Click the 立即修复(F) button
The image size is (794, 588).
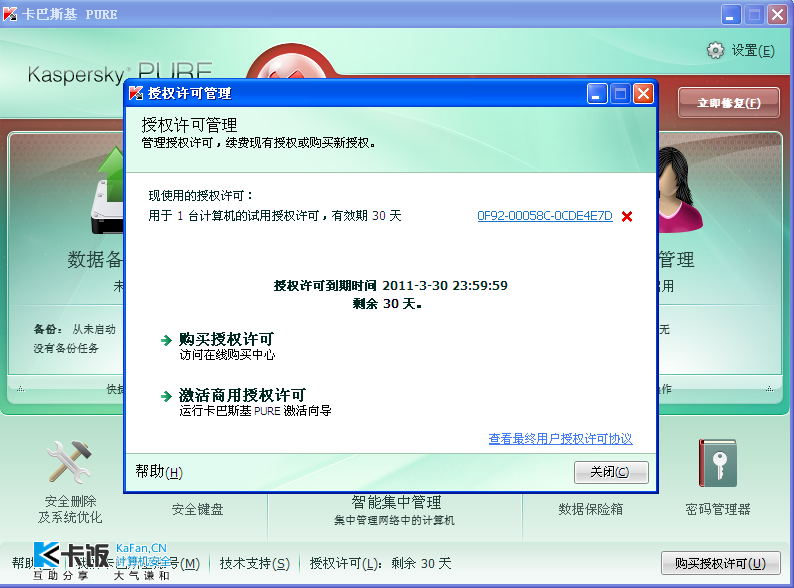tap(729, 103)
